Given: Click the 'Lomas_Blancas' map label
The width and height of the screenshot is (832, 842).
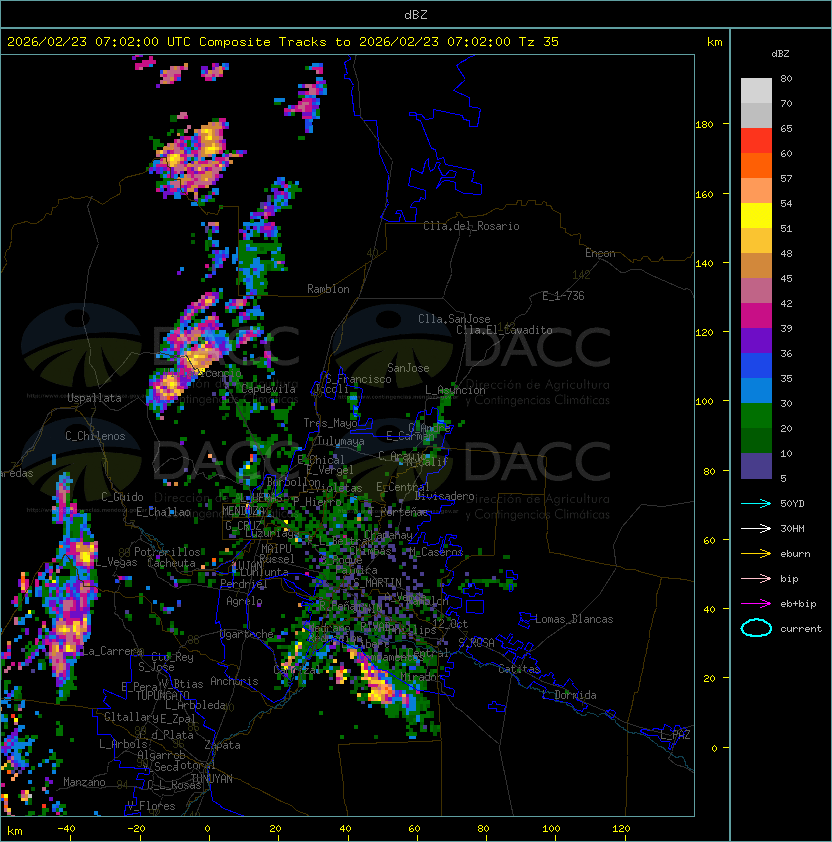Looking at the screenshot, I should point(574,619).
